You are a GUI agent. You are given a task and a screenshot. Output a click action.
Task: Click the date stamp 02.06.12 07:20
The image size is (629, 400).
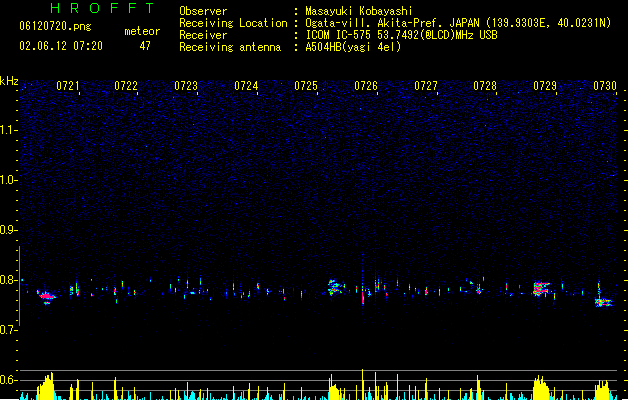(x=61, y=46)
